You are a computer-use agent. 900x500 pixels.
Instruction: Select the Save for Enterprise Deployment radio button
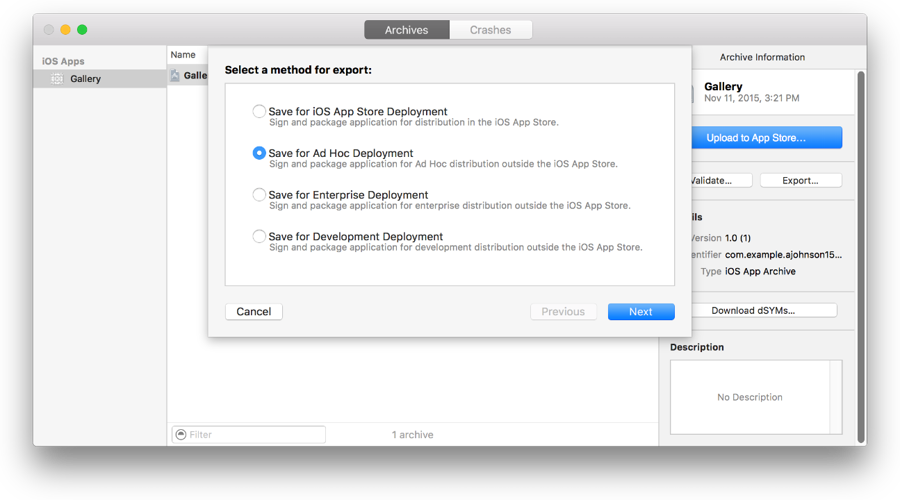[x=260, y=195]
